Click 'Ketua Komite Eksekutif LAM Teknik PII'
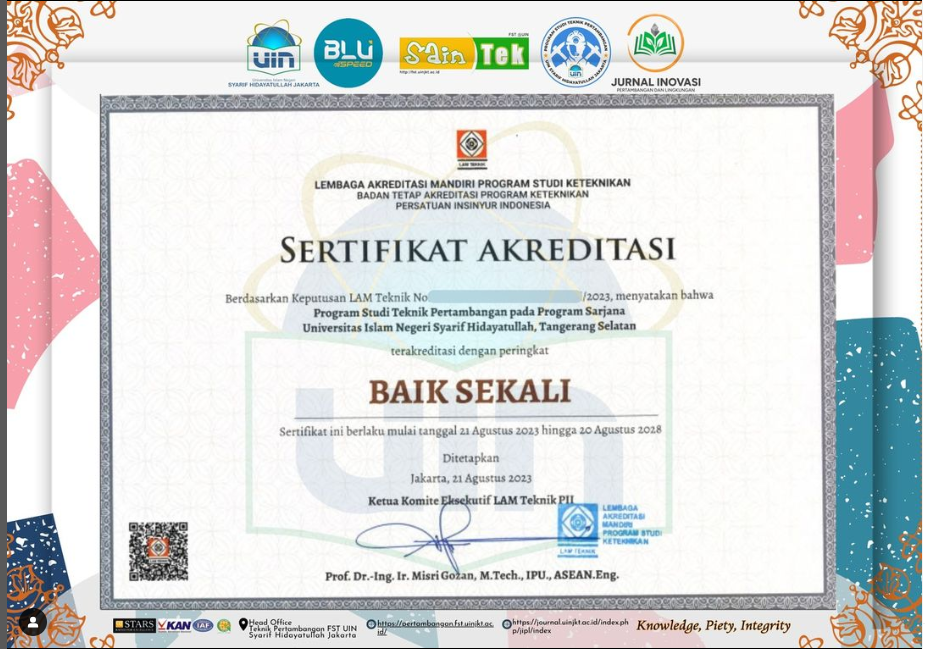Image resolution: width=925 pixels, height=649 pixels. 471,500
